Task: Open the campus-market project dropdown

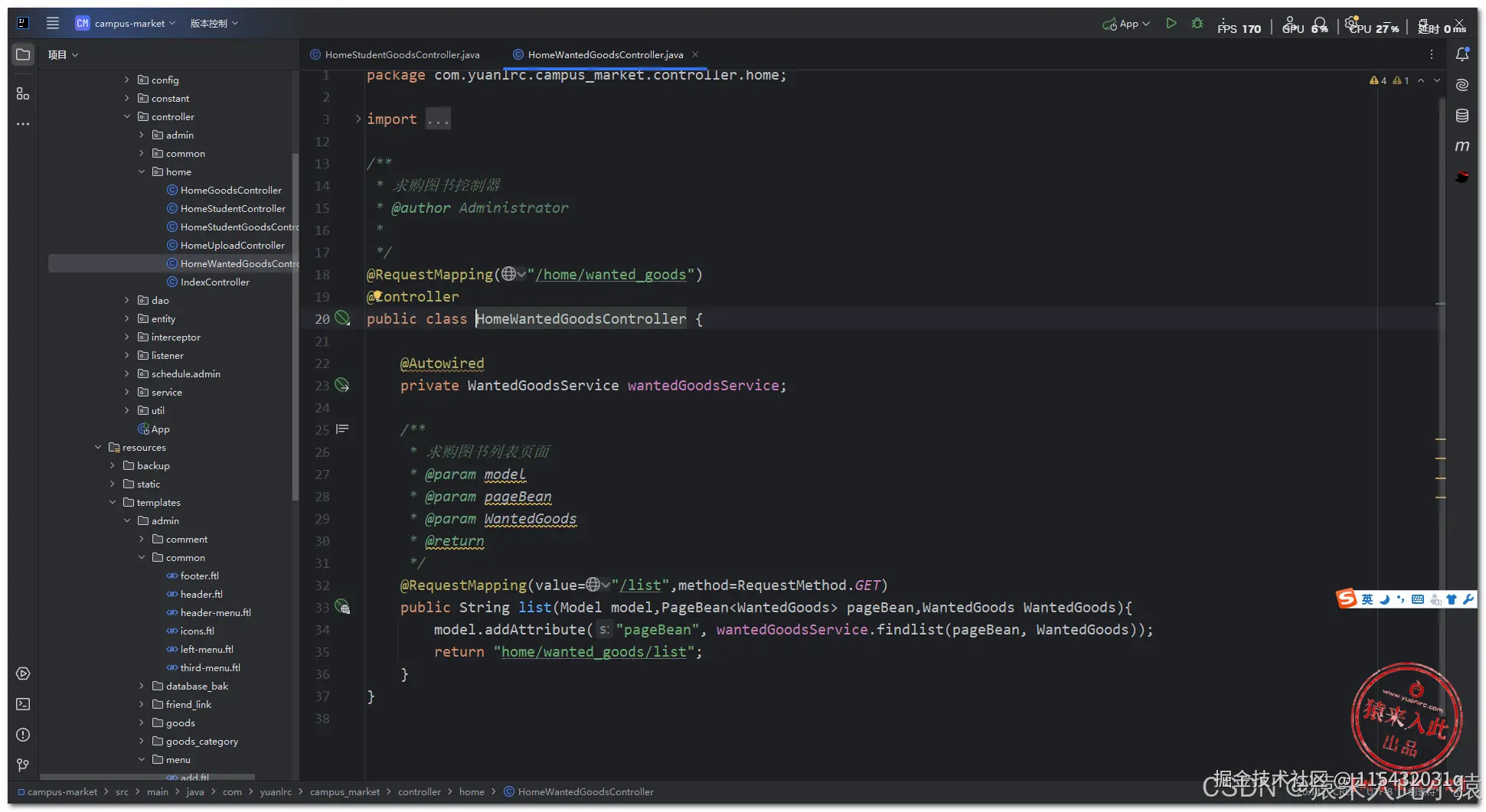Action: 126,24
